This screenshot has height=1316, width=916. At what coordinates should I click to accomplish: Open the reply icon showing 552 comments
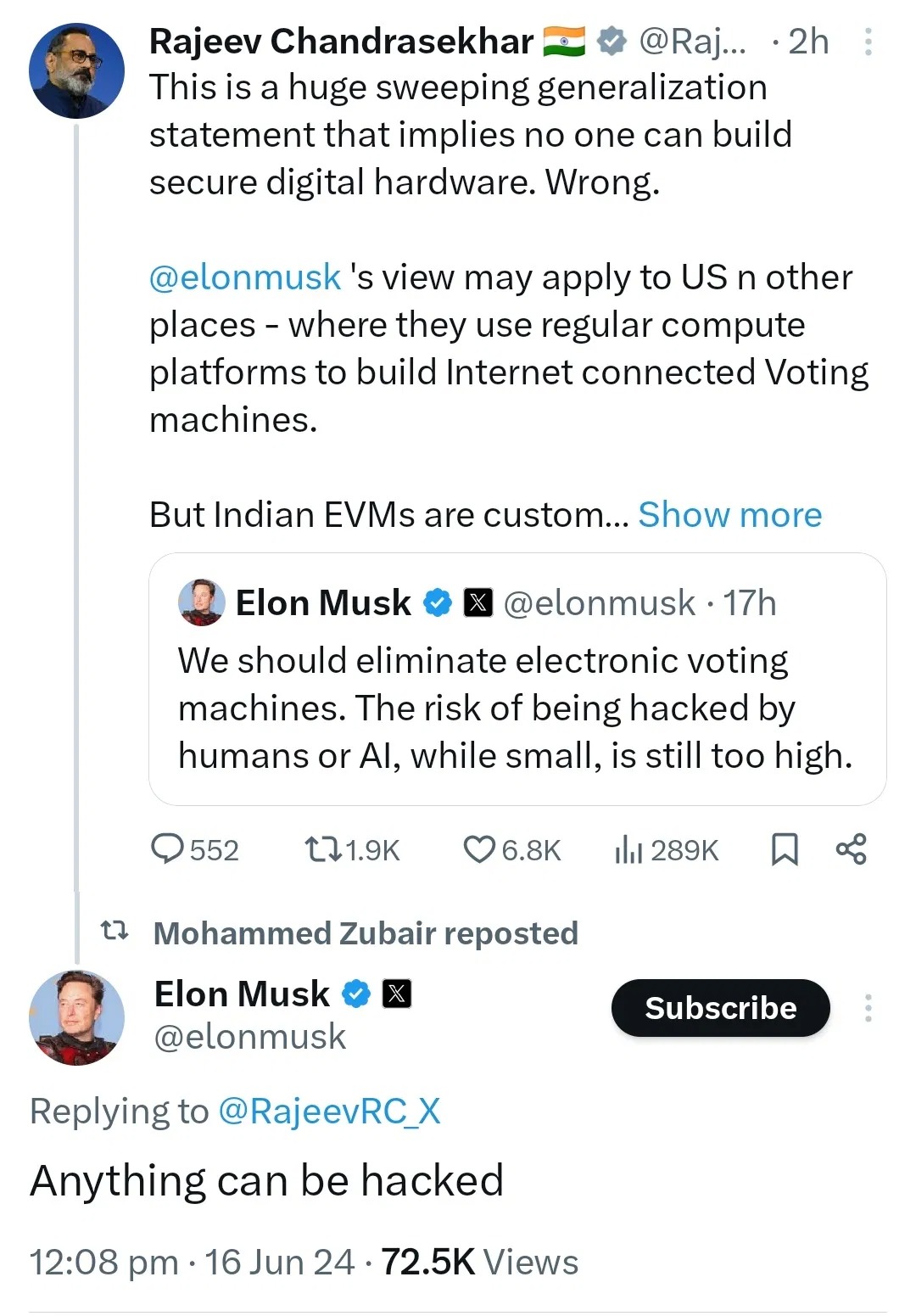[x=168, y=848]
